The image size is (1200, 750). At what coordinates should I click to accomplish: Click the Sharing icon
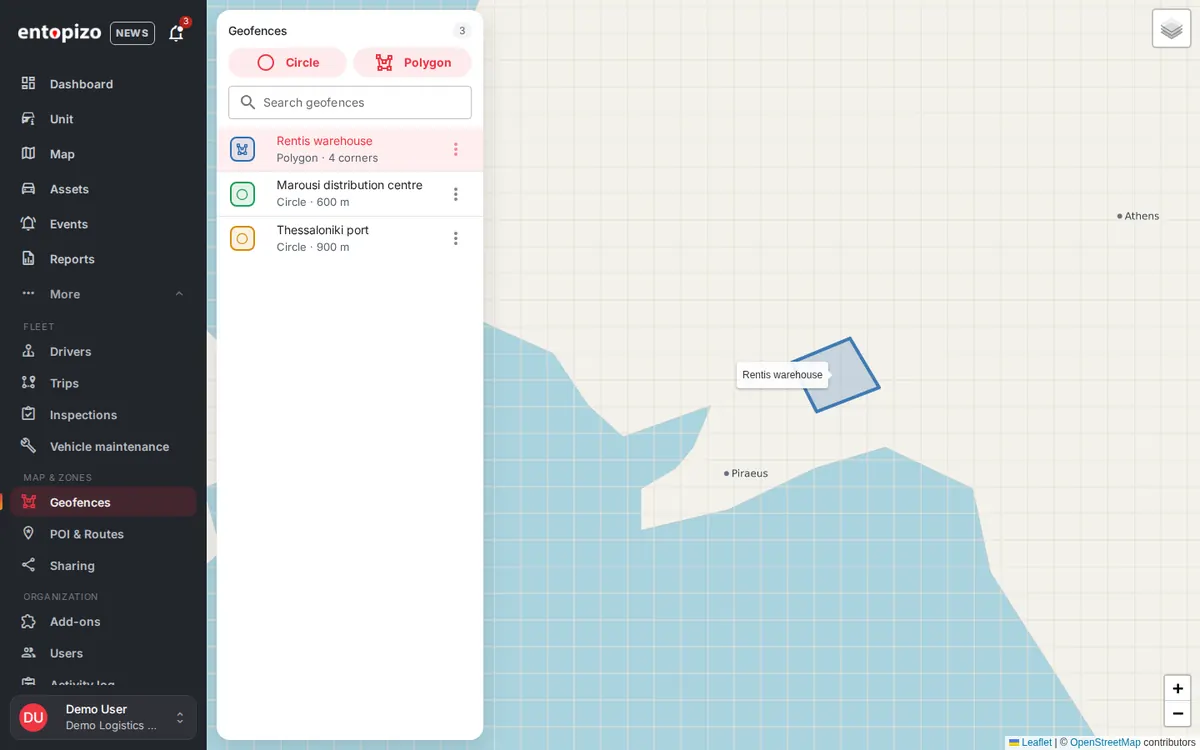click(28, 566)
